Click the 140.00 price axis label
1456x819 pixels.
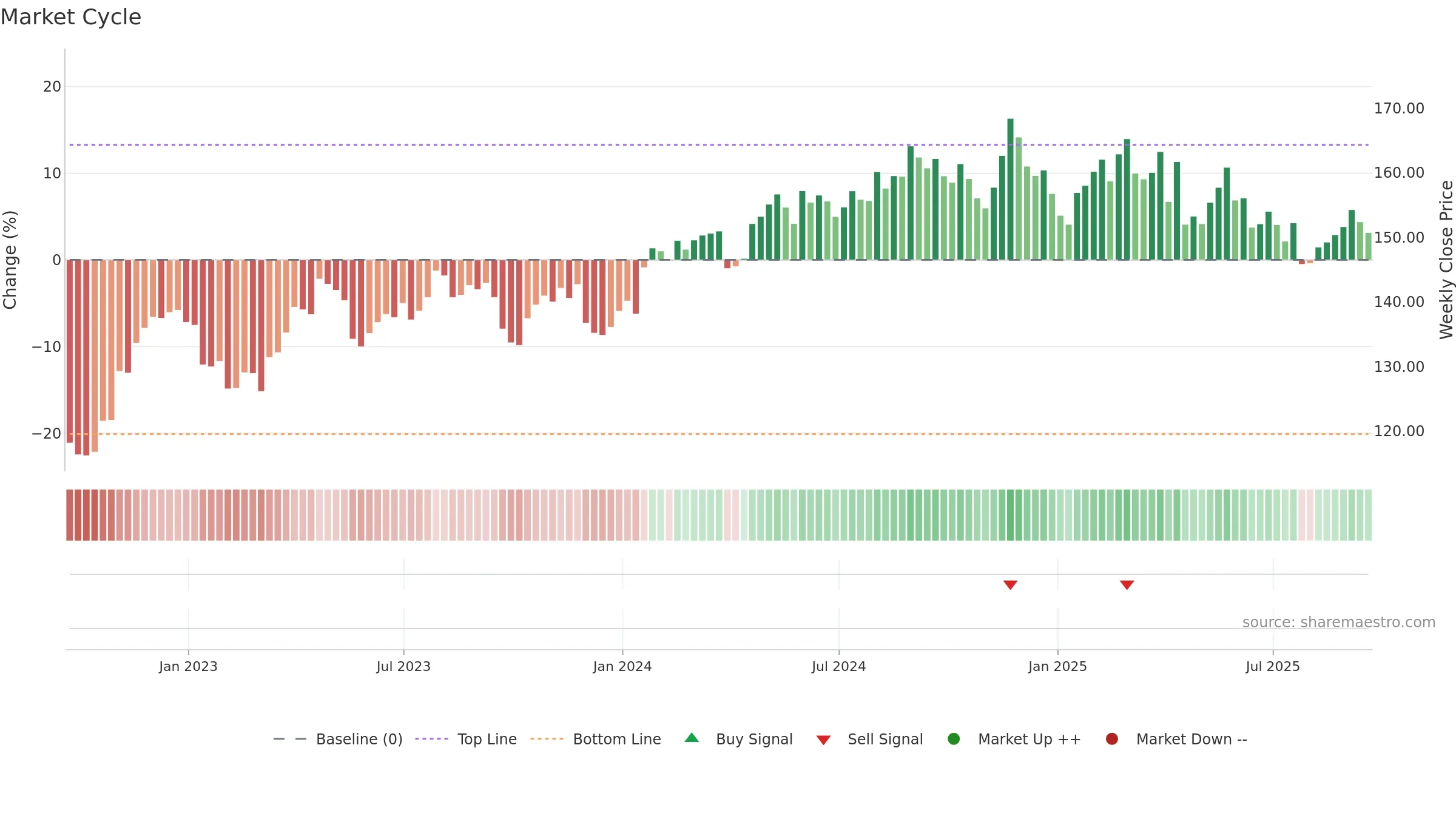(1399, 302)
